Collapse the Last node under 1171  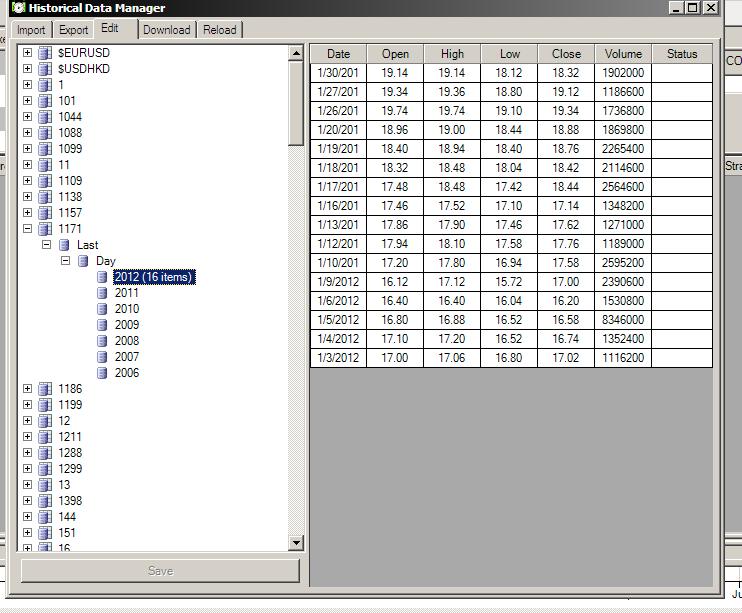pyautogui.click(x=46, y=245)
